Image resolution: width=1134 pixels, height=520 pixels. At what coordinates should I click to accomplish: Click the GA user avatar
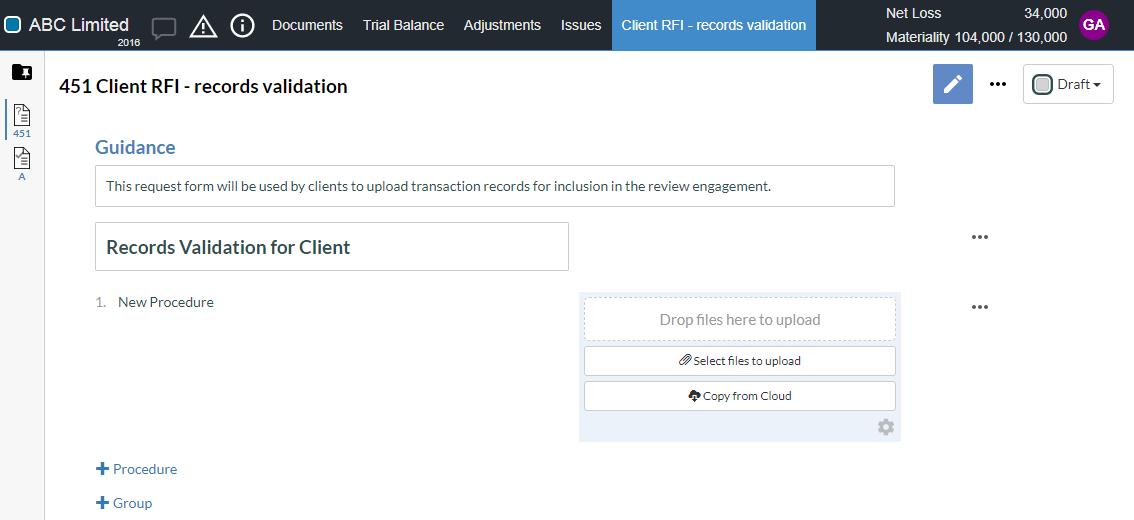click(x=1093, y=25)
